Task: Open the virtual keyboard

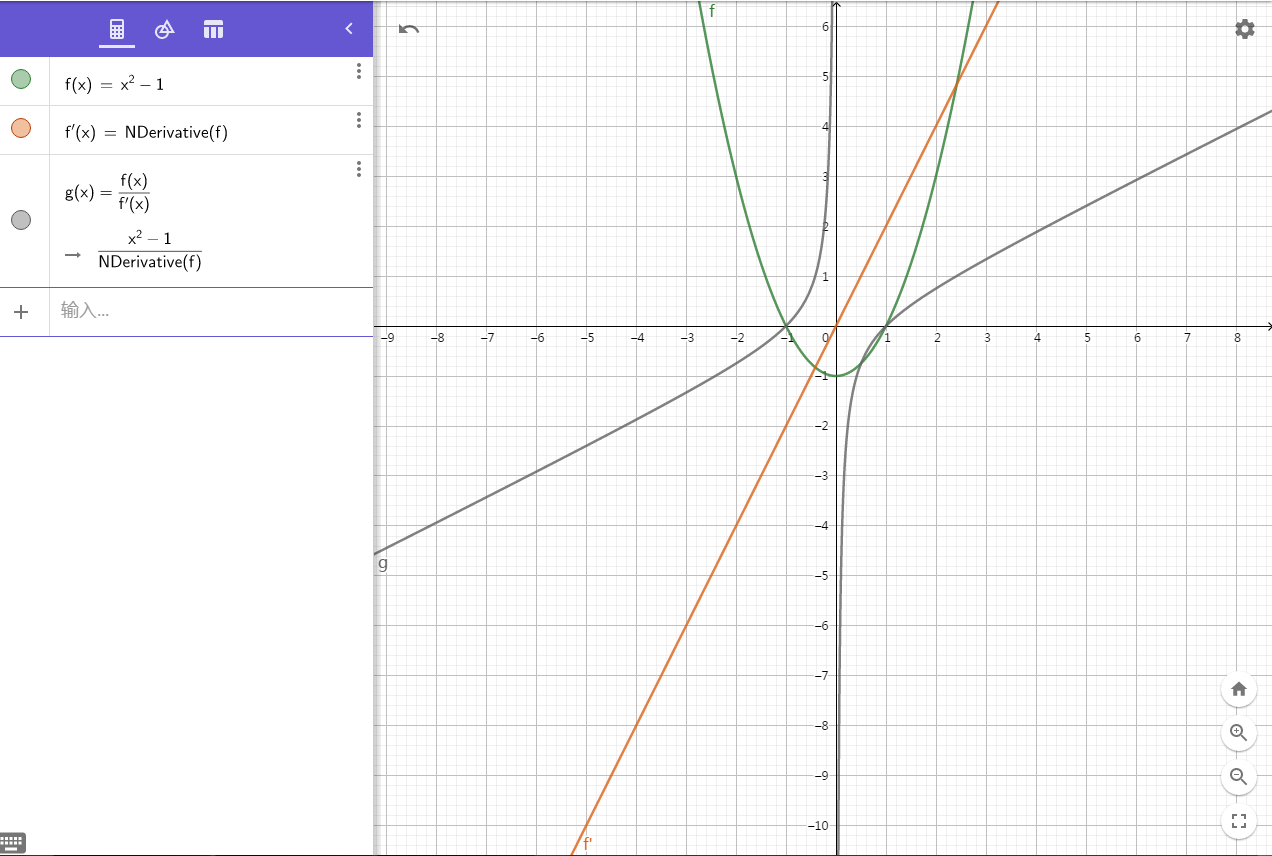Action: 12,843
